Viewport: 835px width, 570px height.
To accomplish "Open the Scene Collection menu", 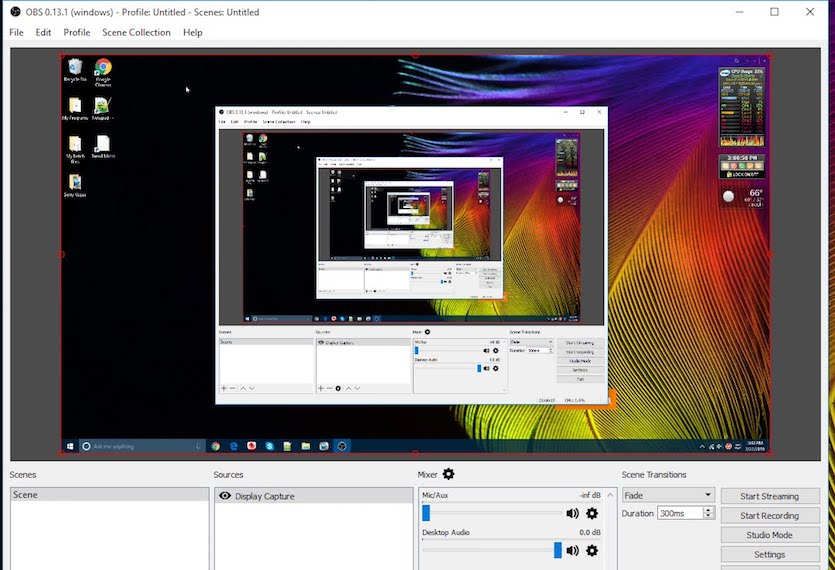I will click(x=136, y=32).
